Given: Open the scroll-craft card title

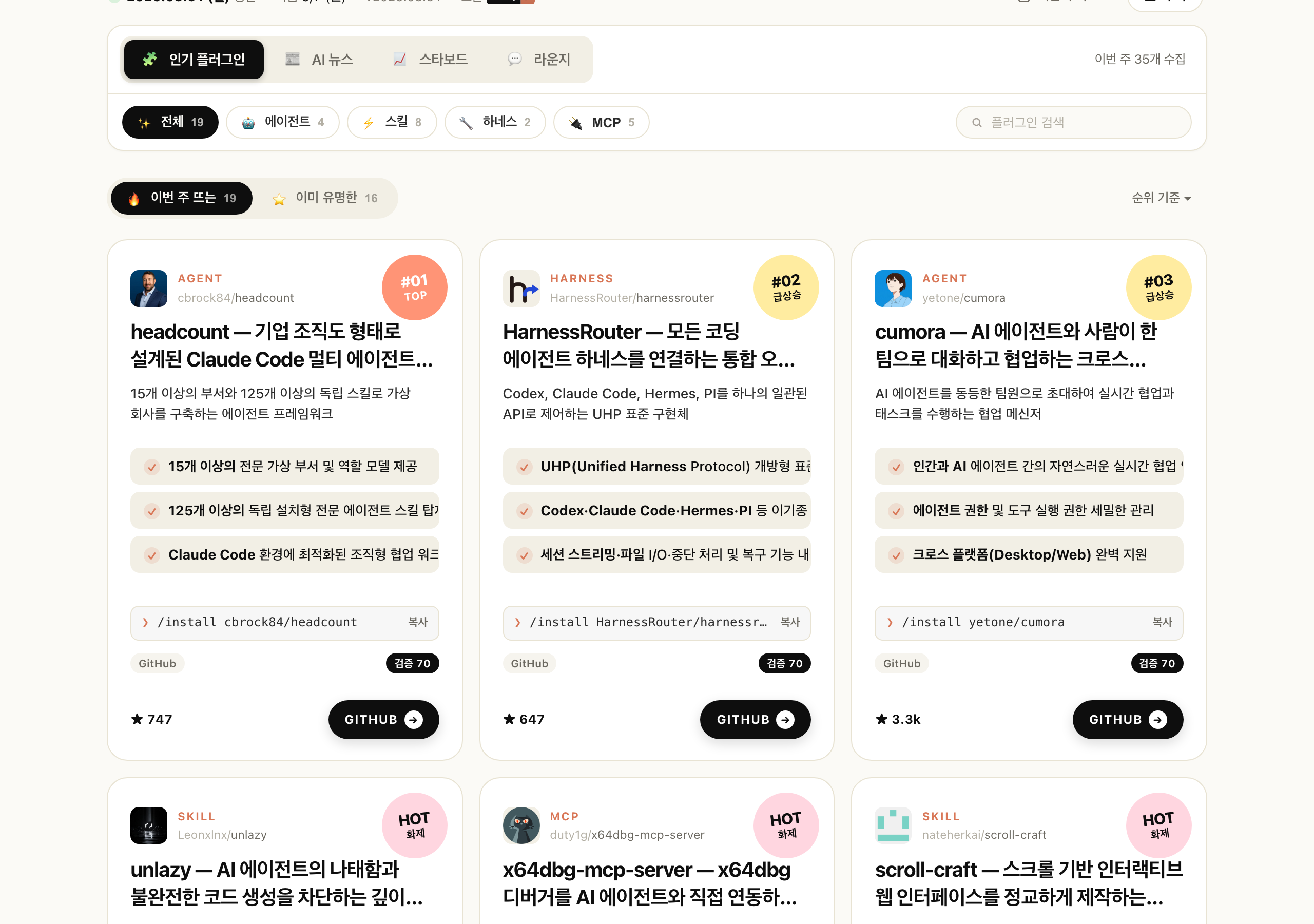Looking at the screenshot, I should point(1029,883).
